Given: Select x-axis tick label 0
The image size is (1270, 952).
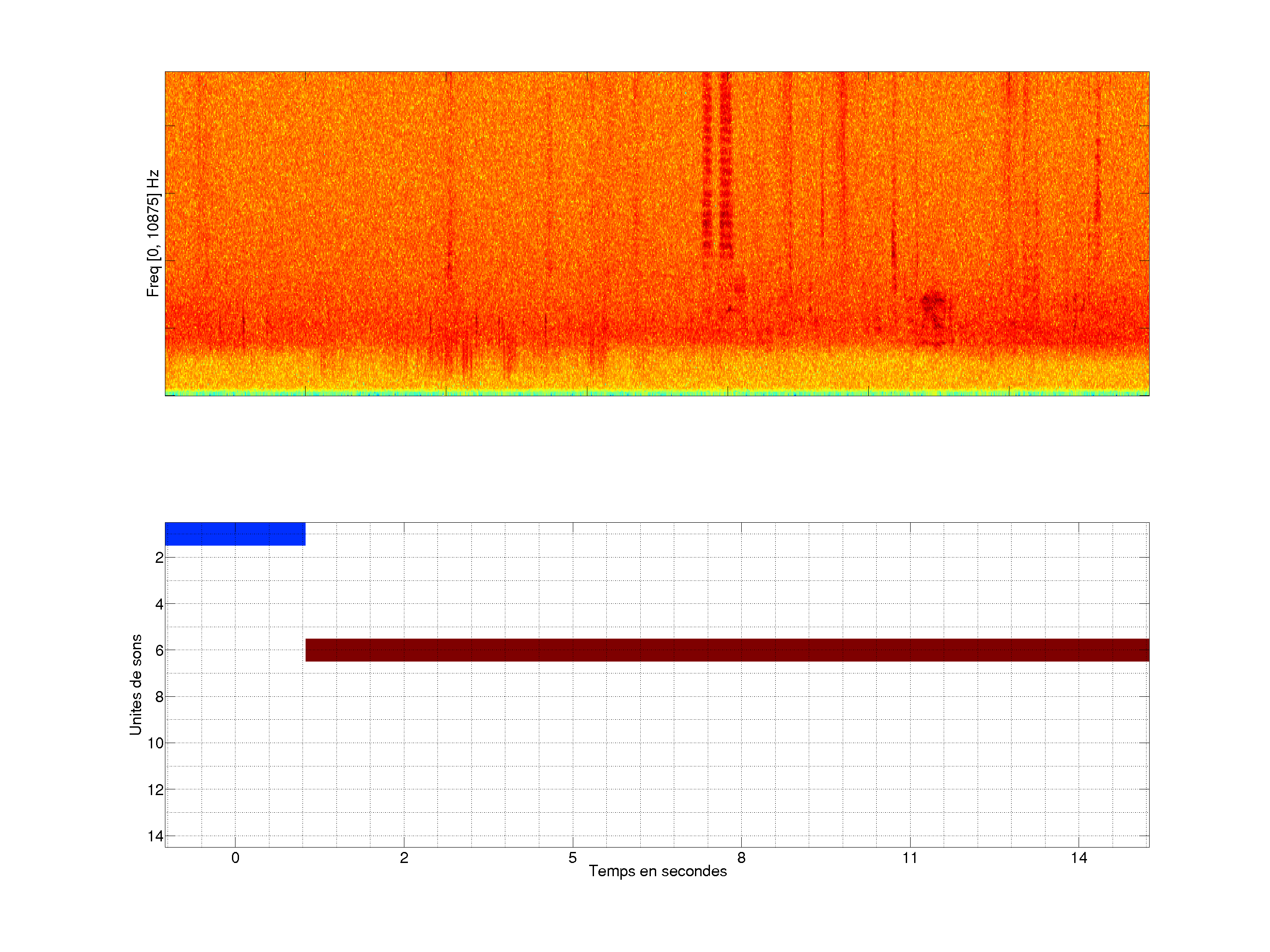Looking at the screenshot, I should (x=235, y=858).
